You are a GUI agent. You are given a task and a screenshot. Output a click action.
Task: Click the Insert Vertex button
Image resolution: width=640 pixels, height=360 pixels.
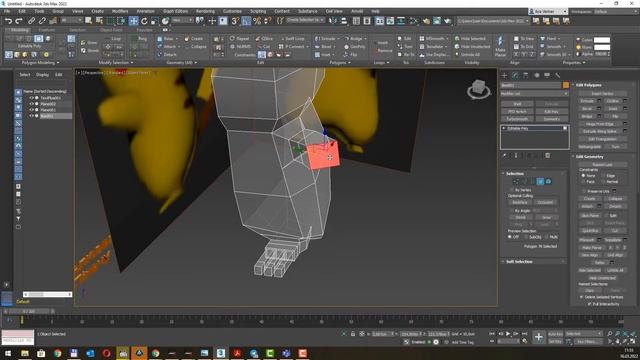pos(602,93)
